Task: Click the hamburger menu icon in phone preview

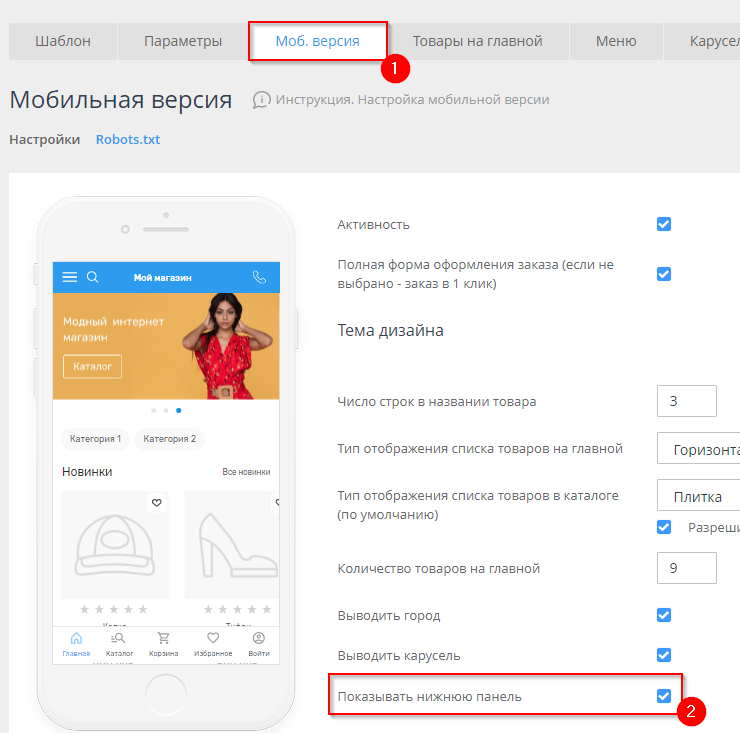Action: point(70,277)
